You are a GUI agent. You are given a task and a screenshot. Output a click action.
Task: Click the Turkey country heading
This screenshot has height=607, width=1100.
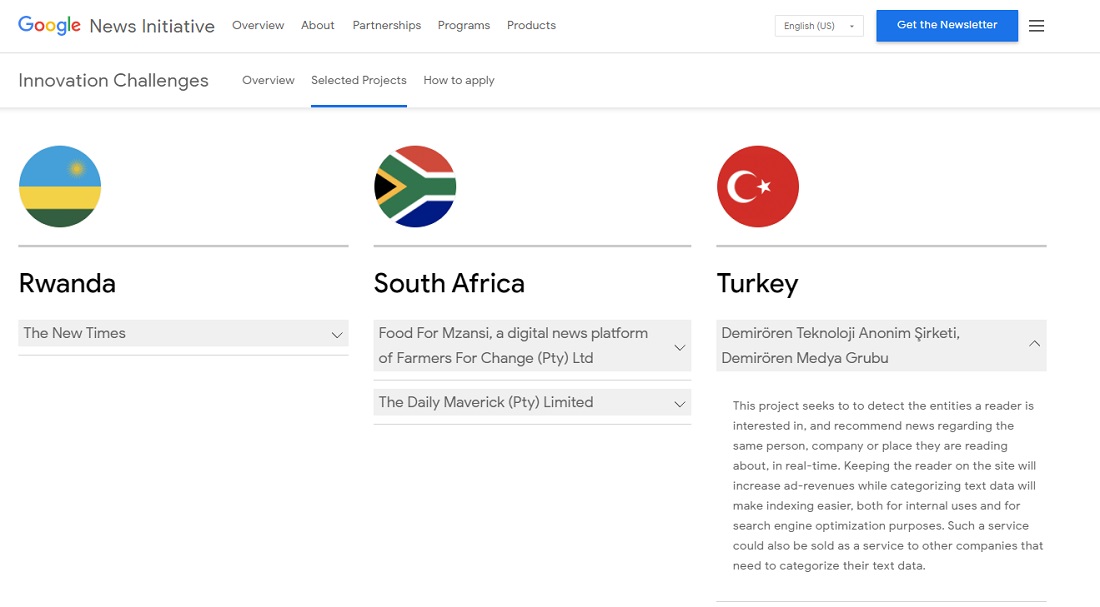pos(758,284)
